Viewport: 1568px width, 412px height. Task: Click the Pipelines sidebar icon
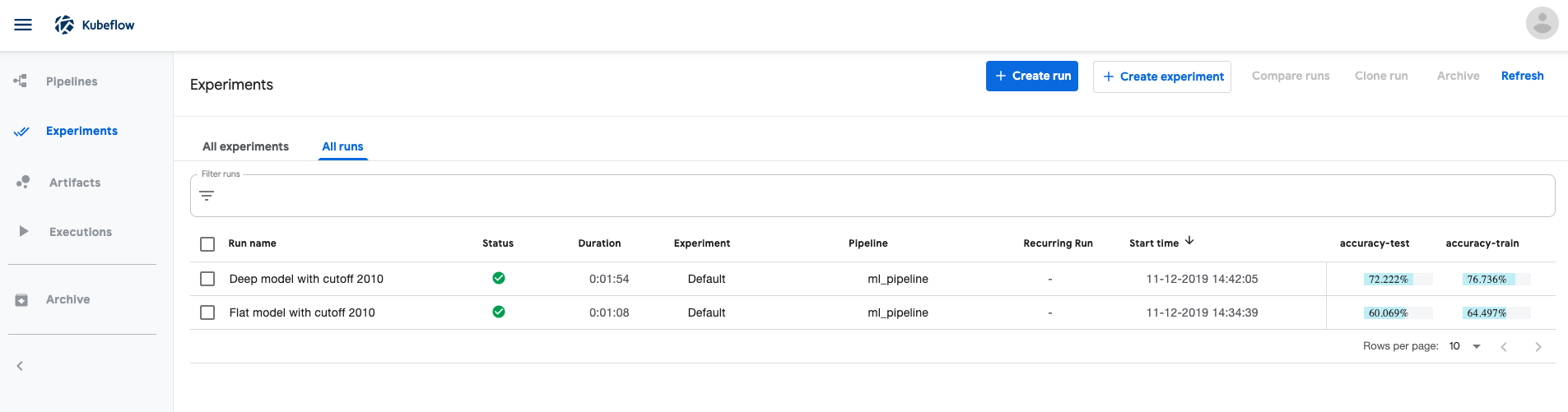point(21,81)
